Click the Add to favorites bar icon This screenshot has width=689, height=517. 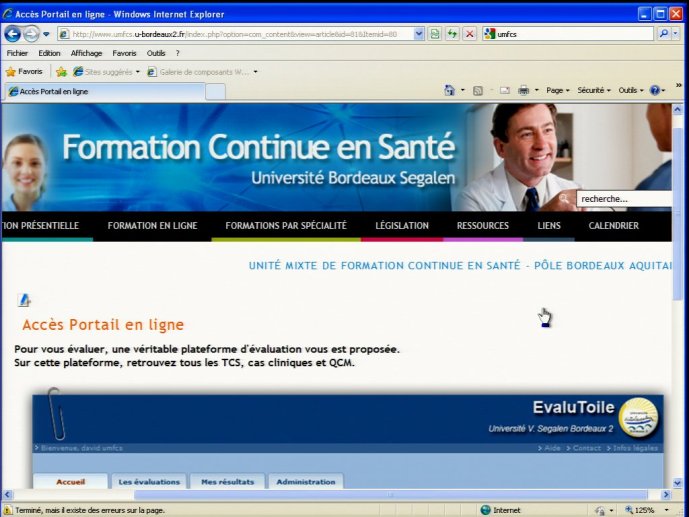click(62, 72)
